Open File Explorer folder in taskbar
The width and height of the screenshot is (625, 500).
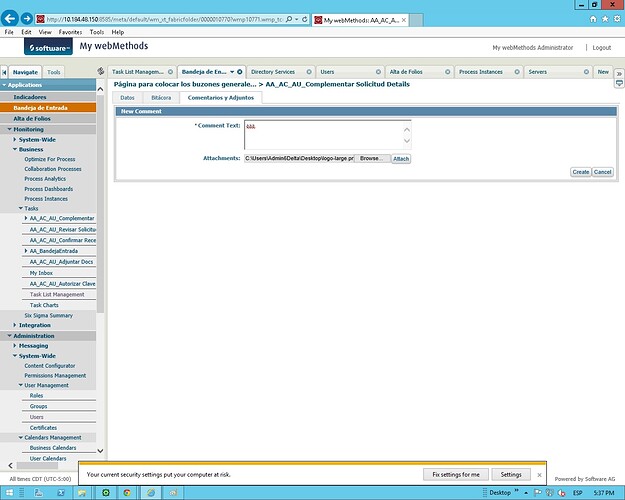82,493
